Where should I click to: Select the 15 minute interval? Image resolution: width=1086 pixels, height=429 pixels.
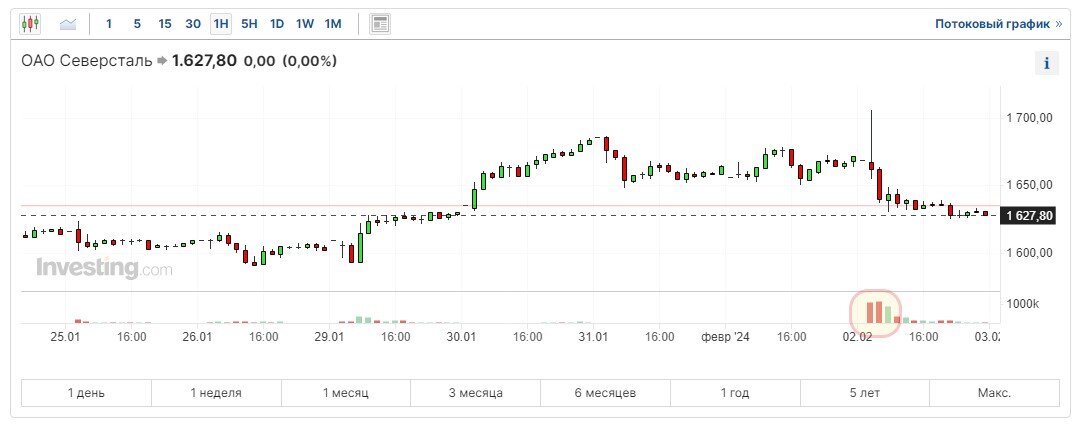(x=165, y=24)
